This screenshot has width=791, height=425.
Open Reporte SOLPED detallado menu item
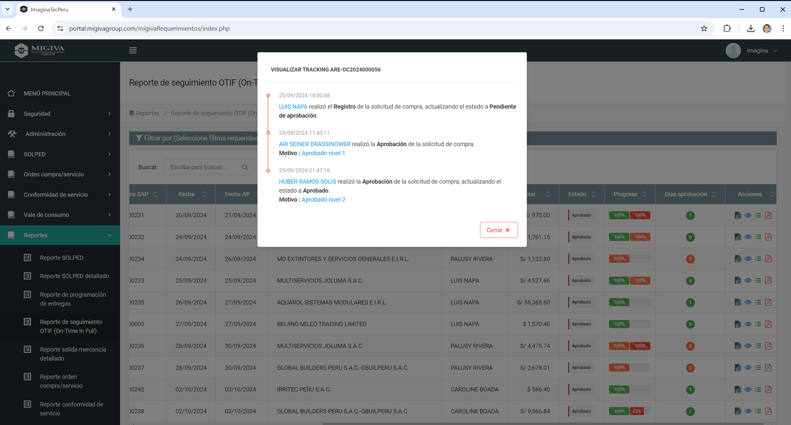pos(74,276)
